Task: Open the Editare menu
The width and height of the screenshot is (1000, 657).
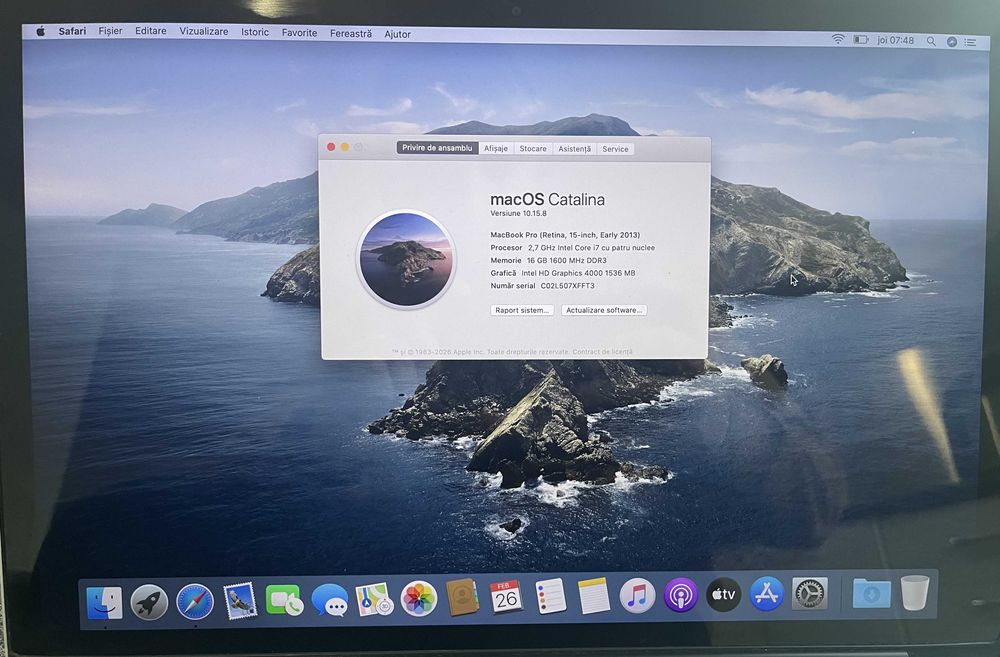Action: pyautogui.click(x=151, y=31)
